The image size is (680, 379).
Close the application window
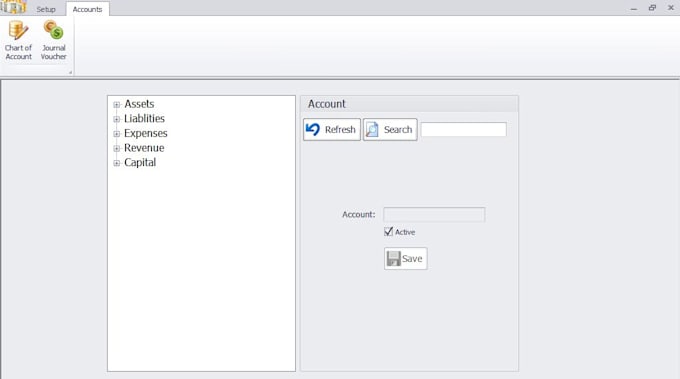click(670, 8)
